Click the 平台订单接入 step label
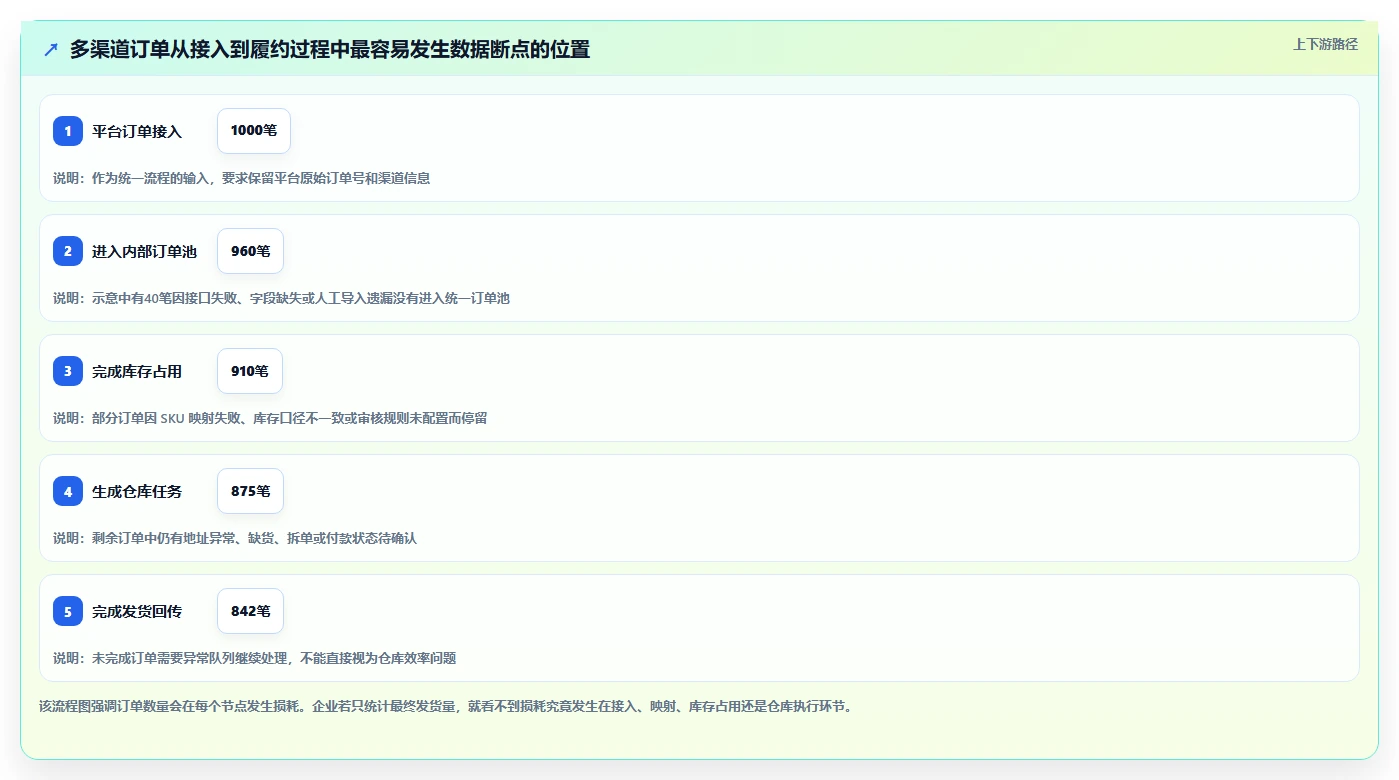 coord(137,131)
